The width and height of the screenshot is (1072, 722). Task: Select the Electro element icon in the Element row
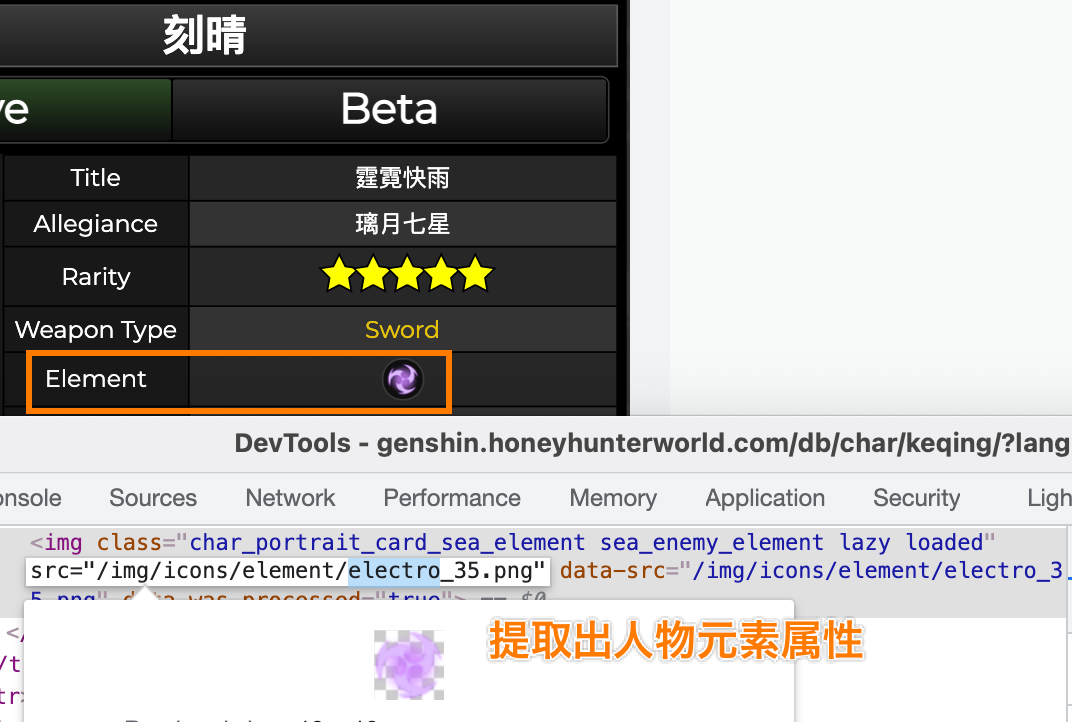(403, 381)
